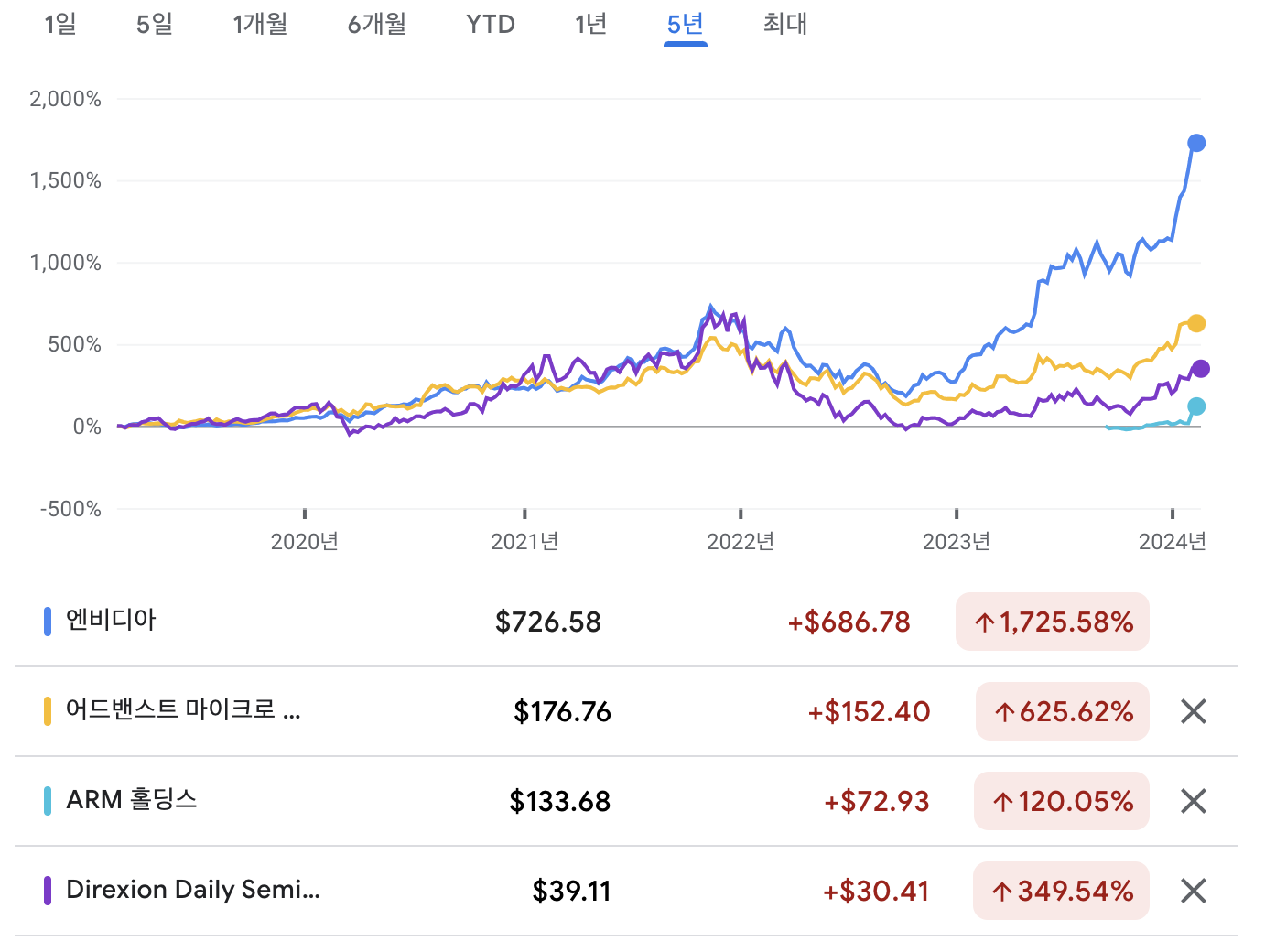1265x952 pixels.
Task: Click the purple Direxion color marker
Action: (x=48, y=891)
